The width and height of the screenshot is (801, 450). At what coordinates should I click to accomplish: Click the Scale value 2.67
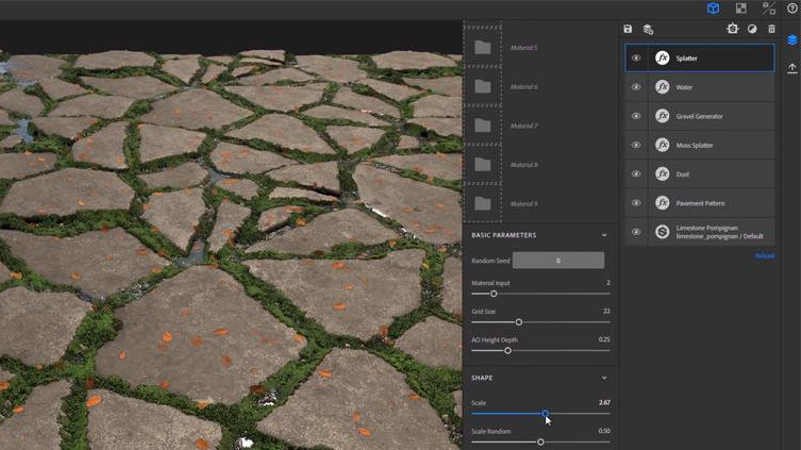[x=604, y=402]
